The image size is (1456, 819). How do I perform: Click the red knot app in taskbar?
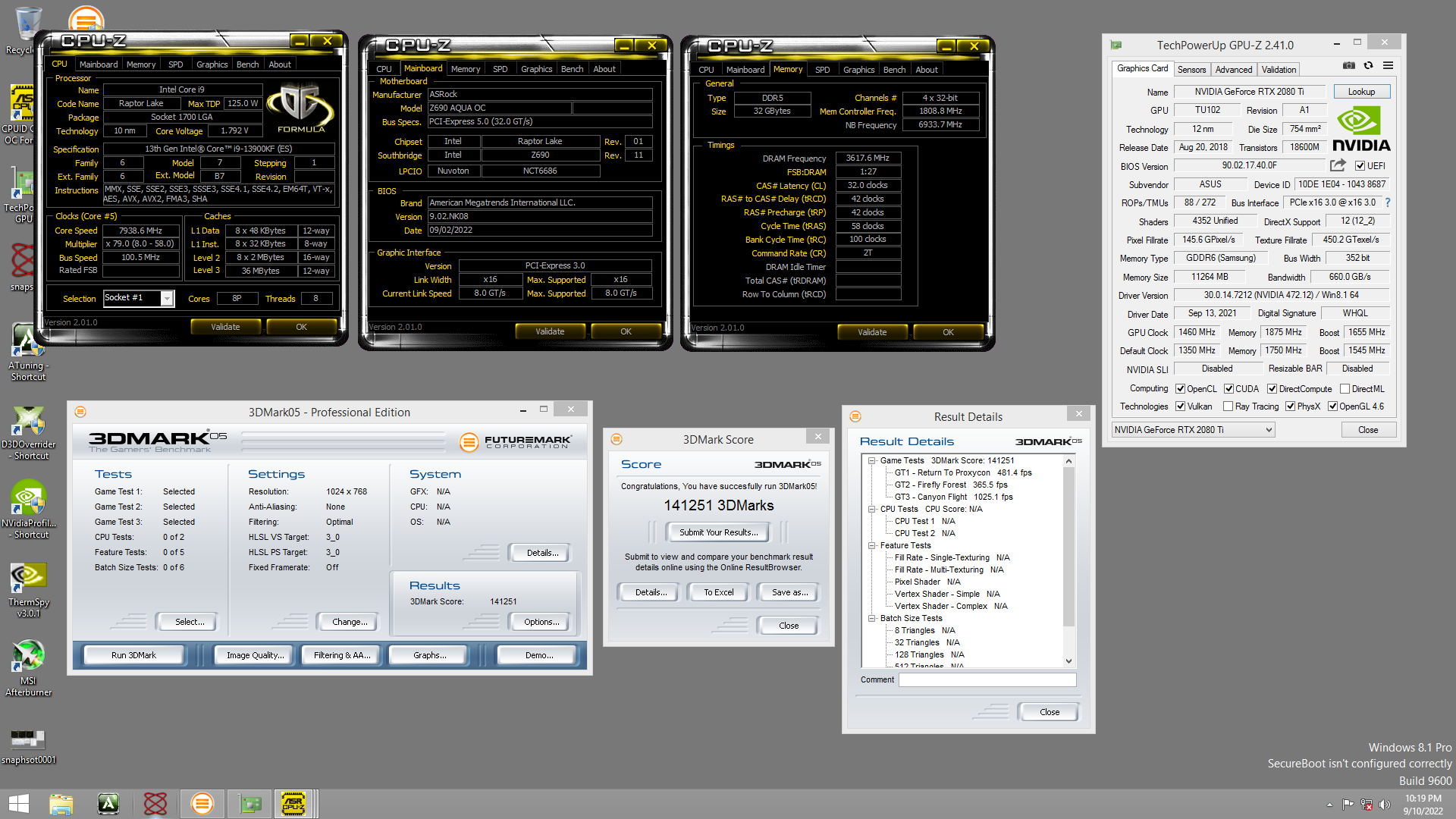coord(155,804)
